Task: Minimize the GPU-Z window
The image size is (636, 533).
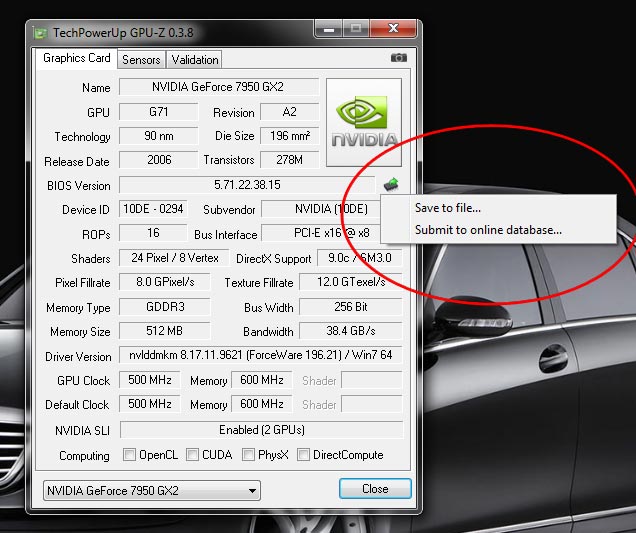Action: [x=329, y=28]
